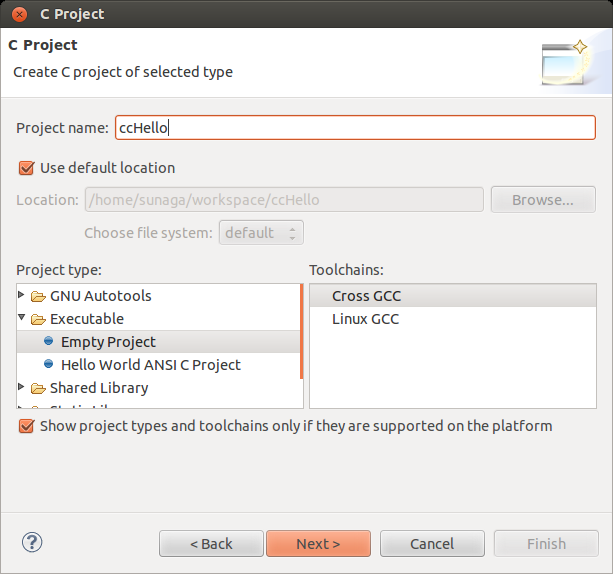Toggle Show project types only if supported checkbox
This screenshot has height=574, width=613.
(x=26, y=426)
